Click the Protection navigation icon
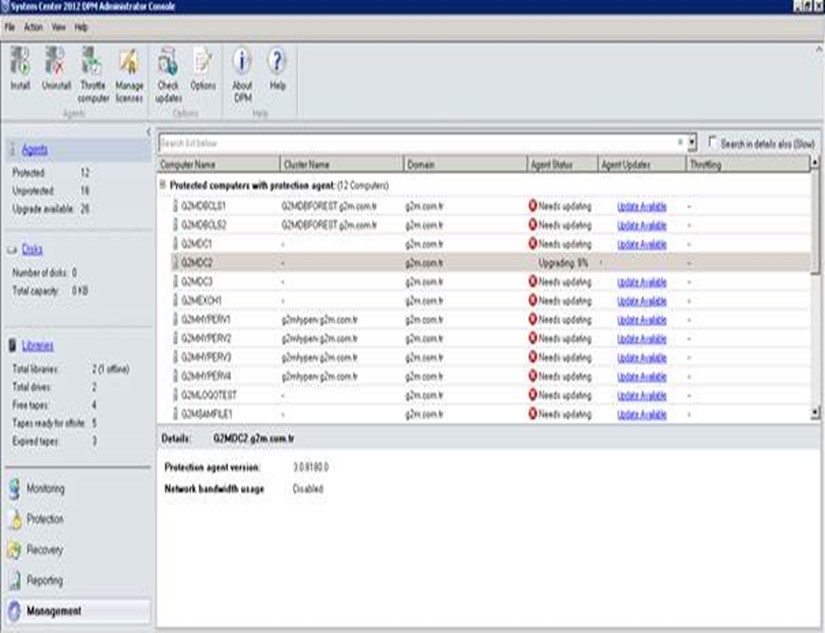Viewport: 825px width, 633px height. tap(15, 519)
